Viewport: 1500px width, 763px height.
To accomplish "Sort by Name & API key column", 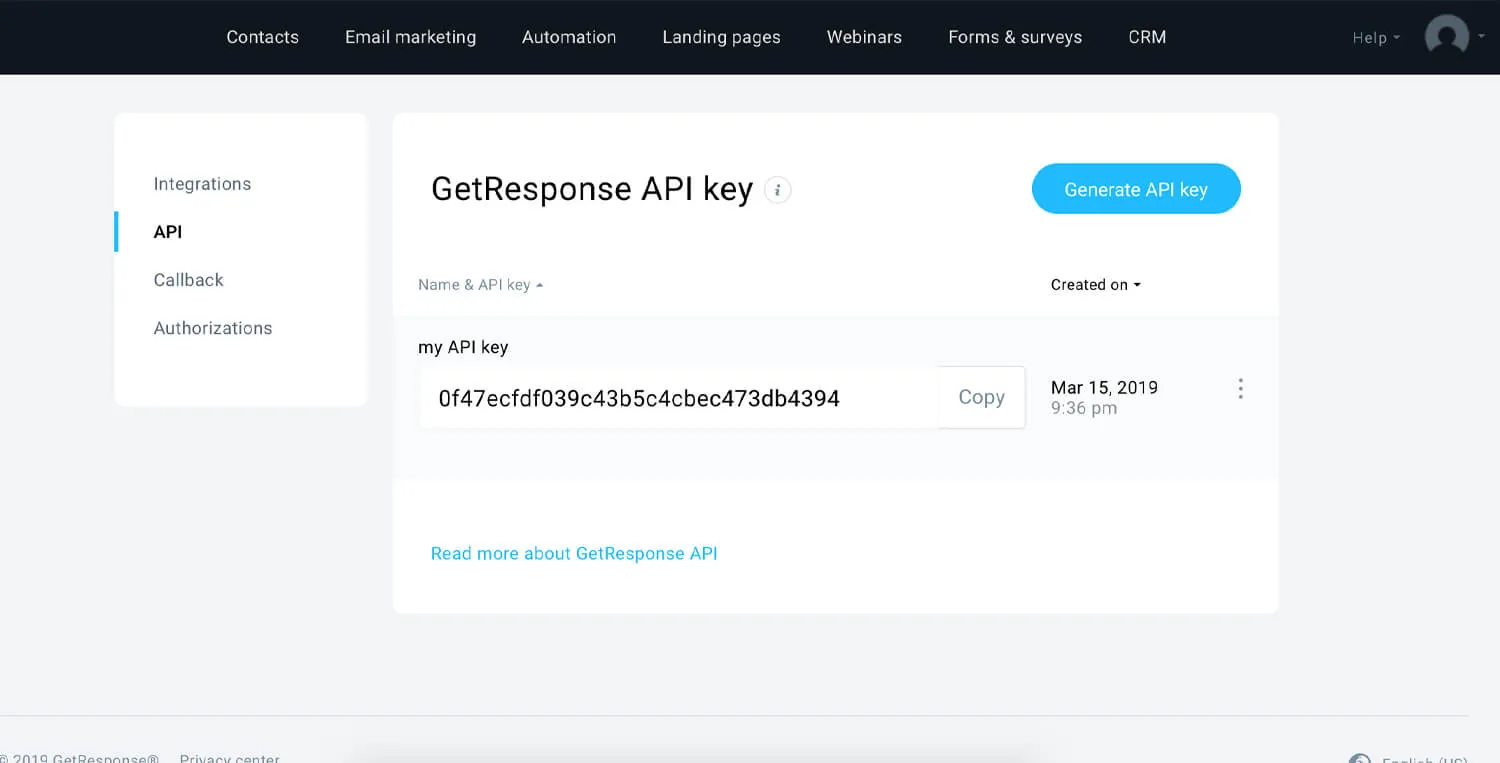I will click(480, 285).
